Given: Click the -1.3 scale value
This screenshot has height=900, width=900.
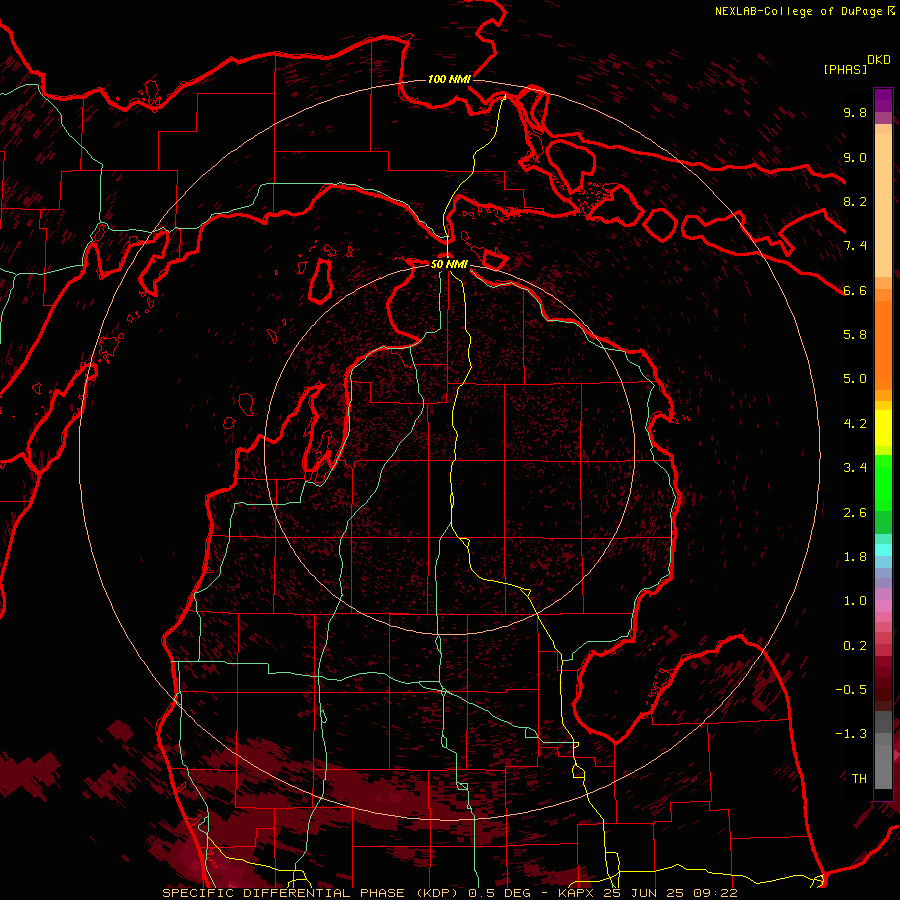Looking at the screenshot, I should (851, 734).
